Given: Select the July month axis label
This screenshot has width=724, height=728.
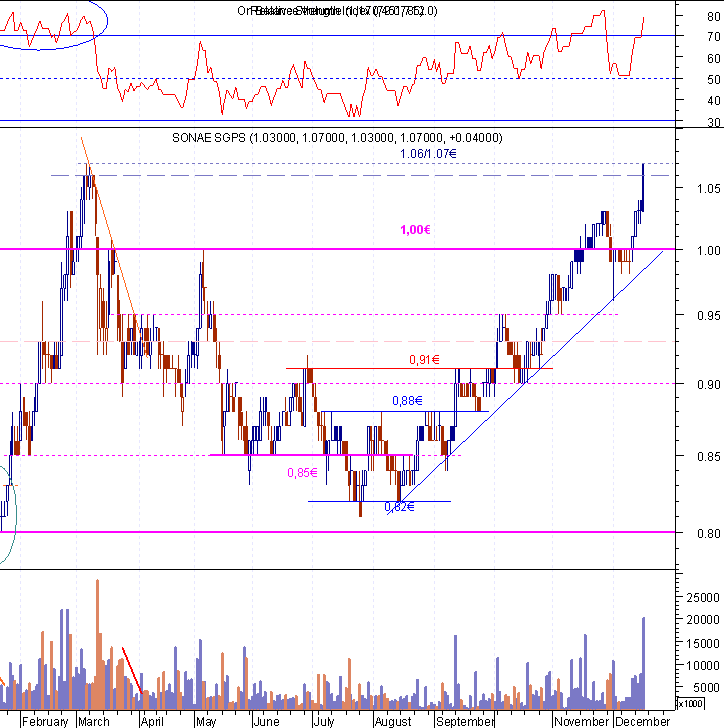Looking at the screenshot, I should [324, 722].
